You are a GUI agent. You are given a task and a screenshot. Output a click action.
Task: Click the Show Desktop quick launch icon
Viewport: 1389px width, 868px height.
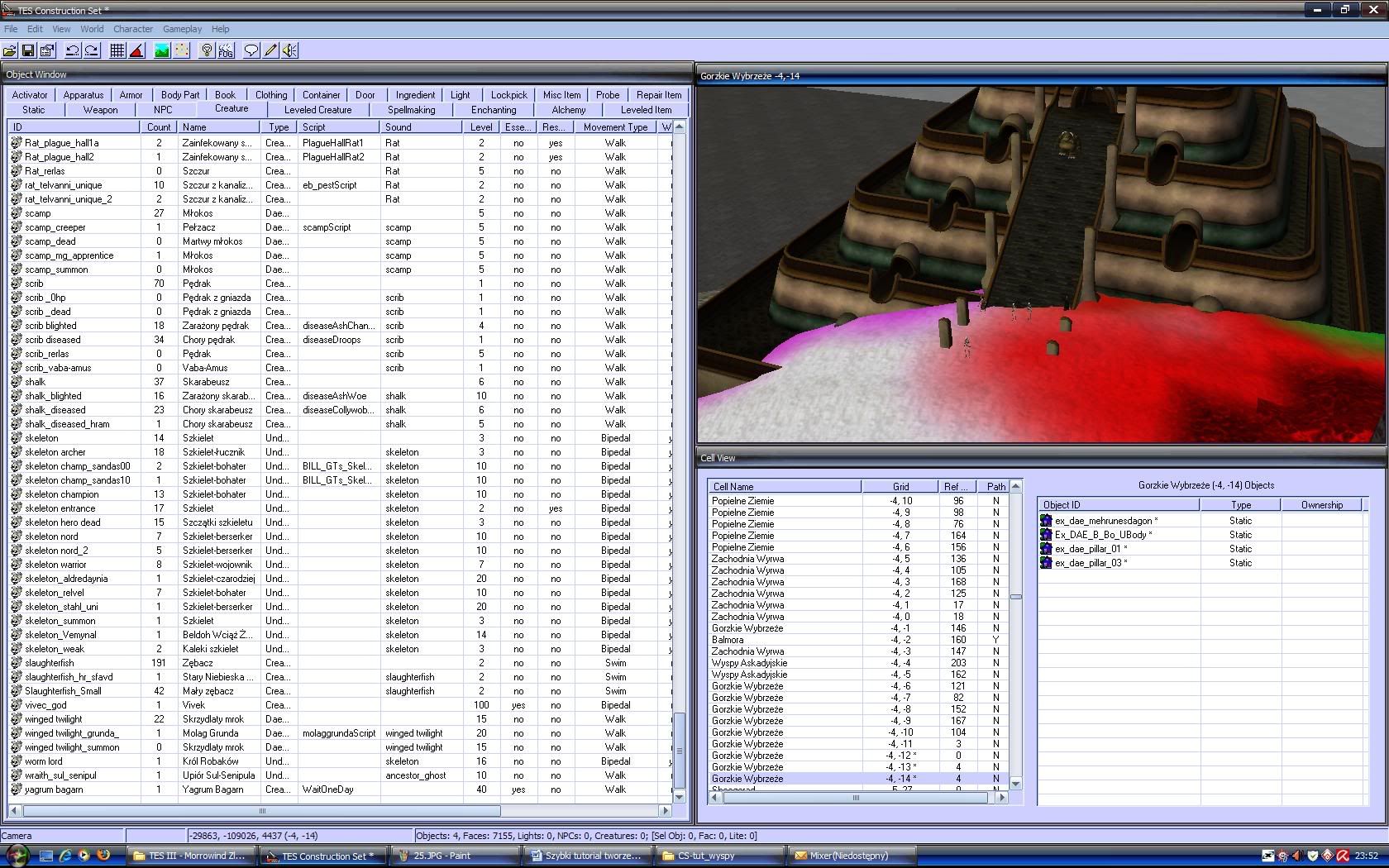(x=46, y=856)
